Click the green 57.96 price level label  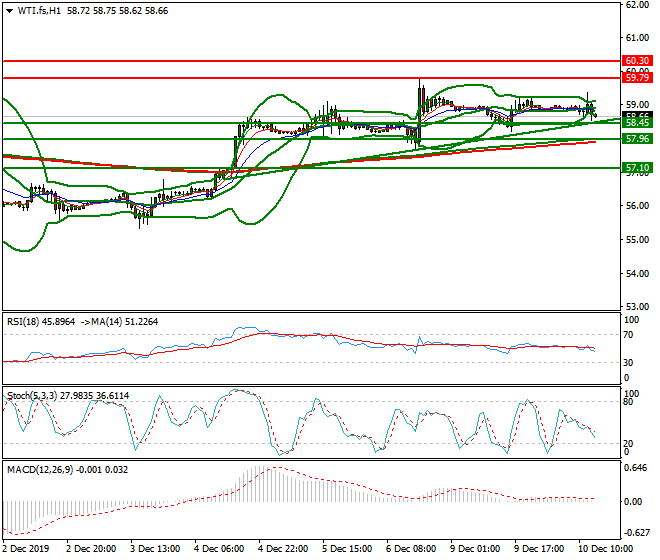click(637, 139)
